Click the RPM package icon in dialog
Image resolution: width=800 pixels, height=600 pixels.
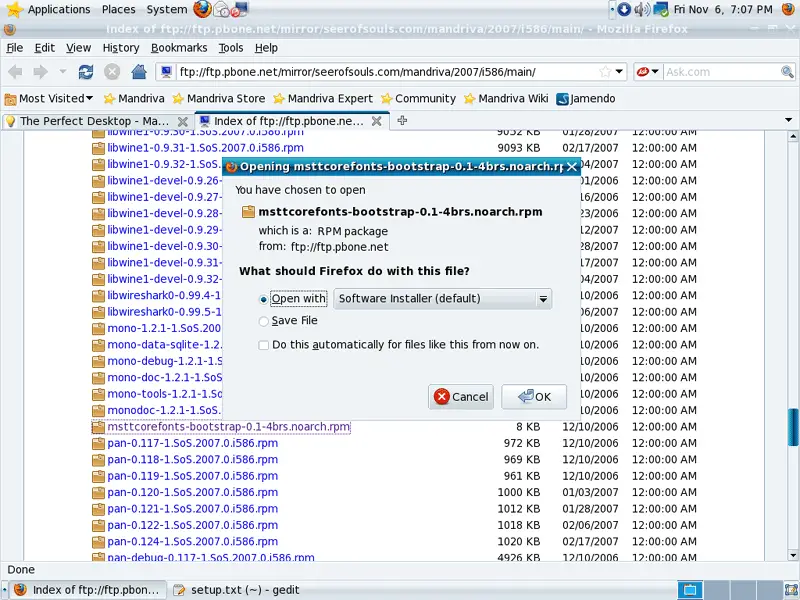pyautogui.click(x=248, y=212)
